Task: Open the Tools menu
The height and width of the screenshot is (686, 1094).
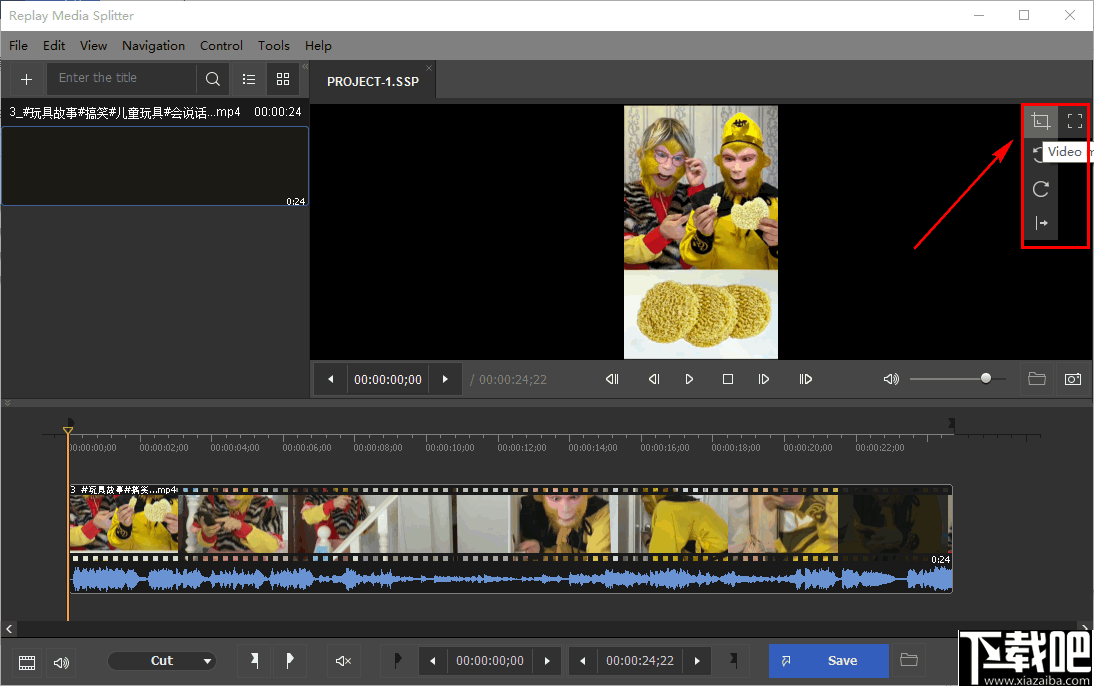Action: pos(273,46)
